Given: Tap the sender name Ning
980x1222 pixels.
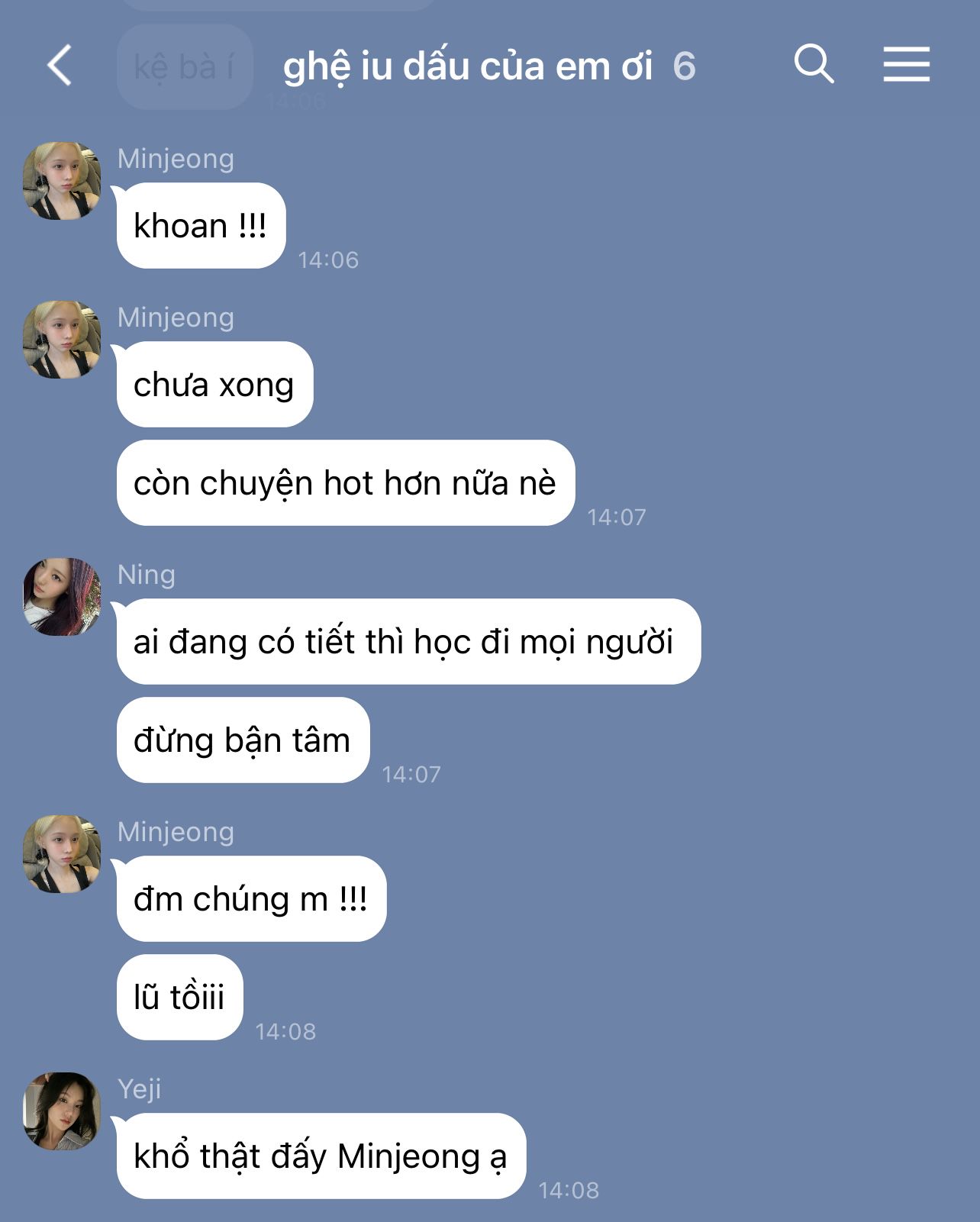Looking at the screenshot, I should pos(147,575).
